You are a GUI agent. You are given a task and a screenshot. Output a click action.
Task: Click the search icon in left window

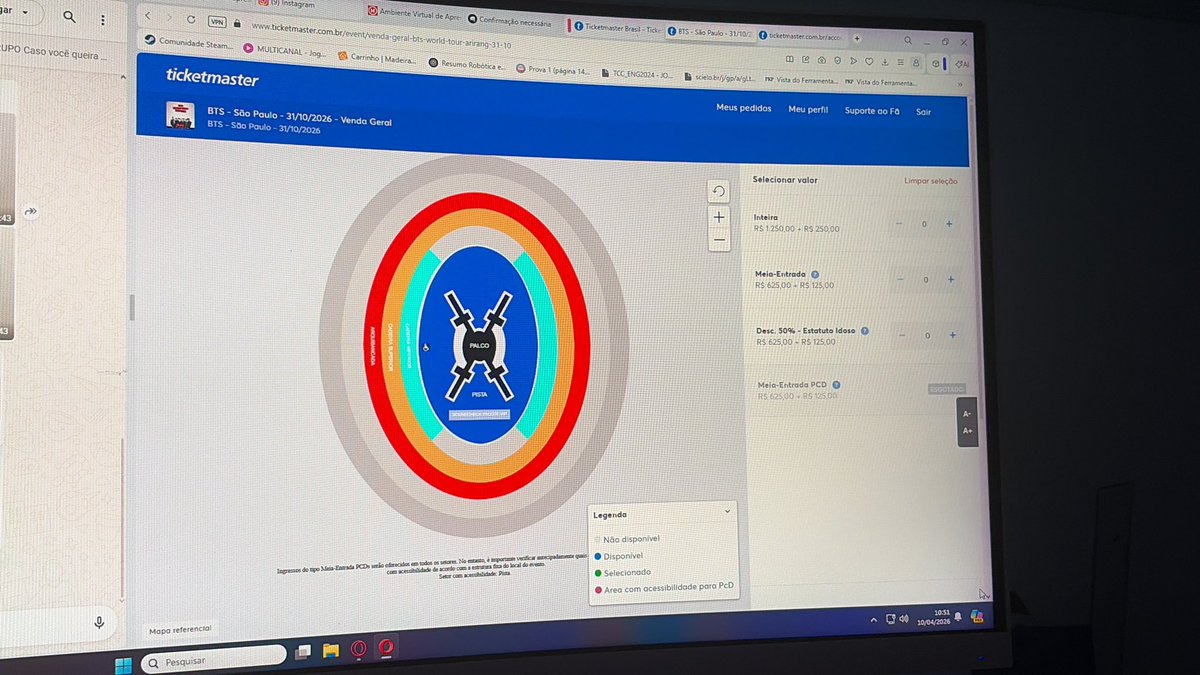(69, 17)
